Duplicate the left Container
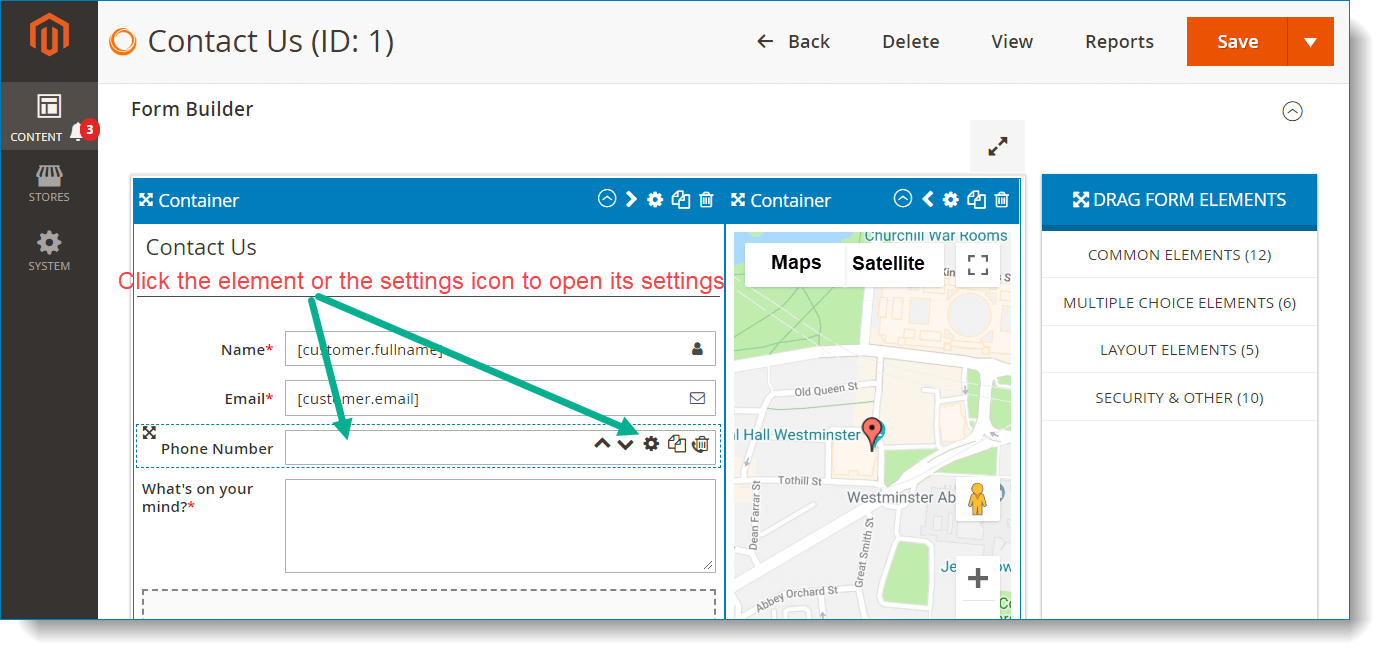1390x660 pixels. 681,199
